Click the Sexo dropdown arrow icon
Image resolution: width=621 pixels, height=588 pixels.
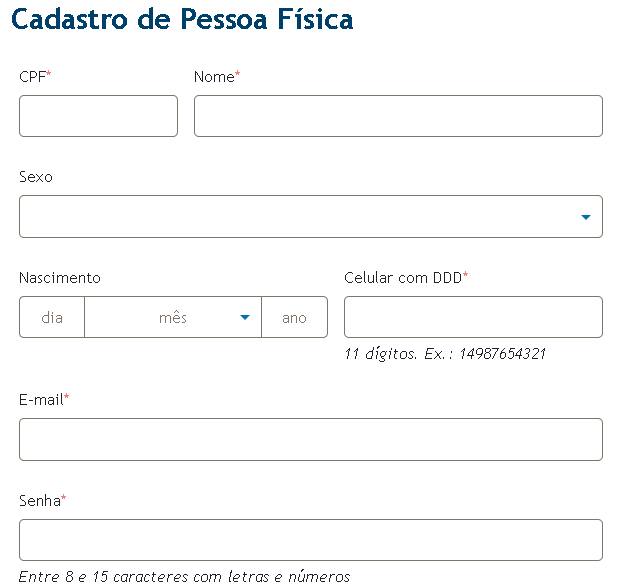(x=586, y=217)
